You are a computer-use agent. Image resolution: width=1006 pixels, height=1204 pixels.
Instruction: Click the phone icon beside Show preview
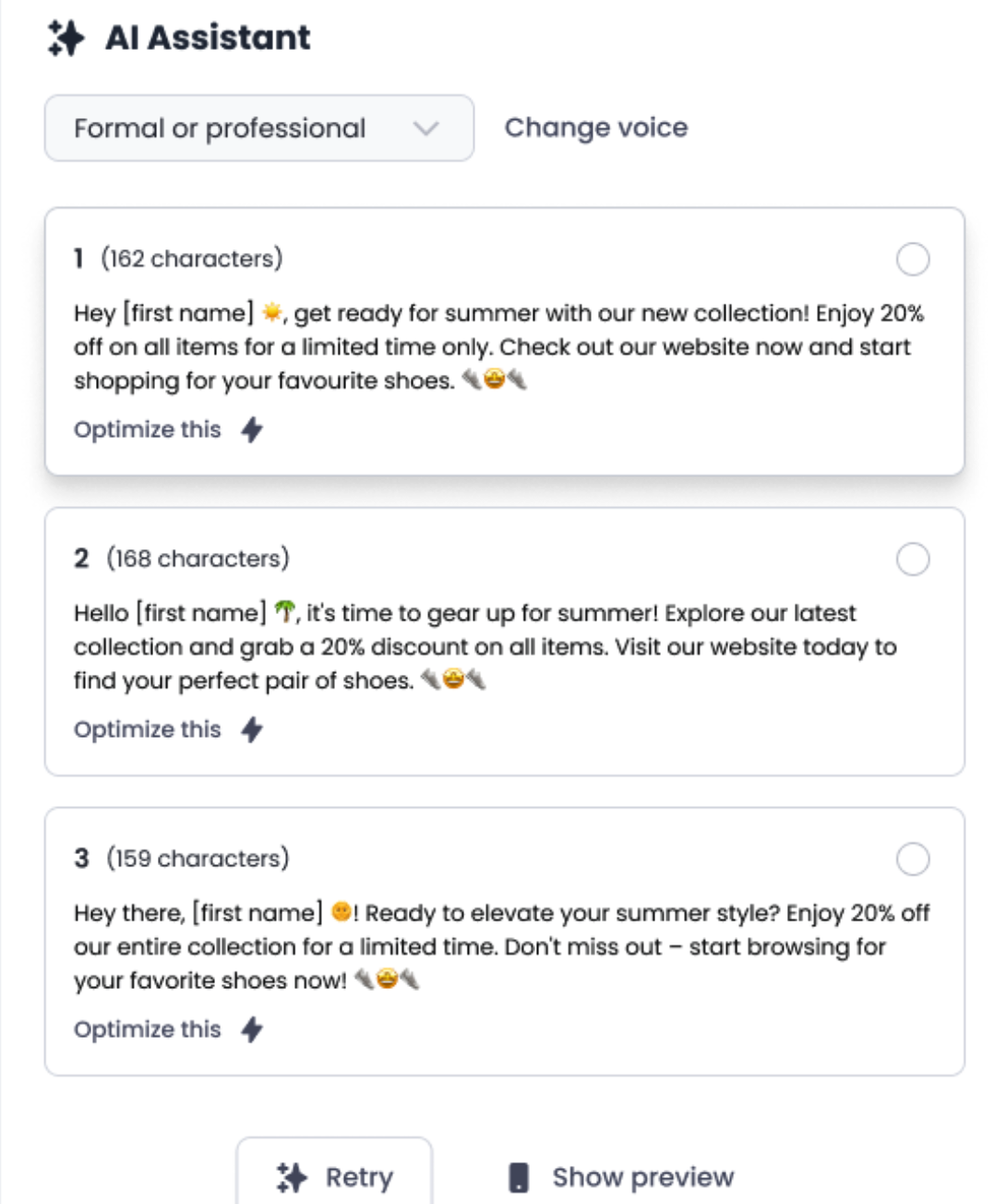coord(520,1177)
